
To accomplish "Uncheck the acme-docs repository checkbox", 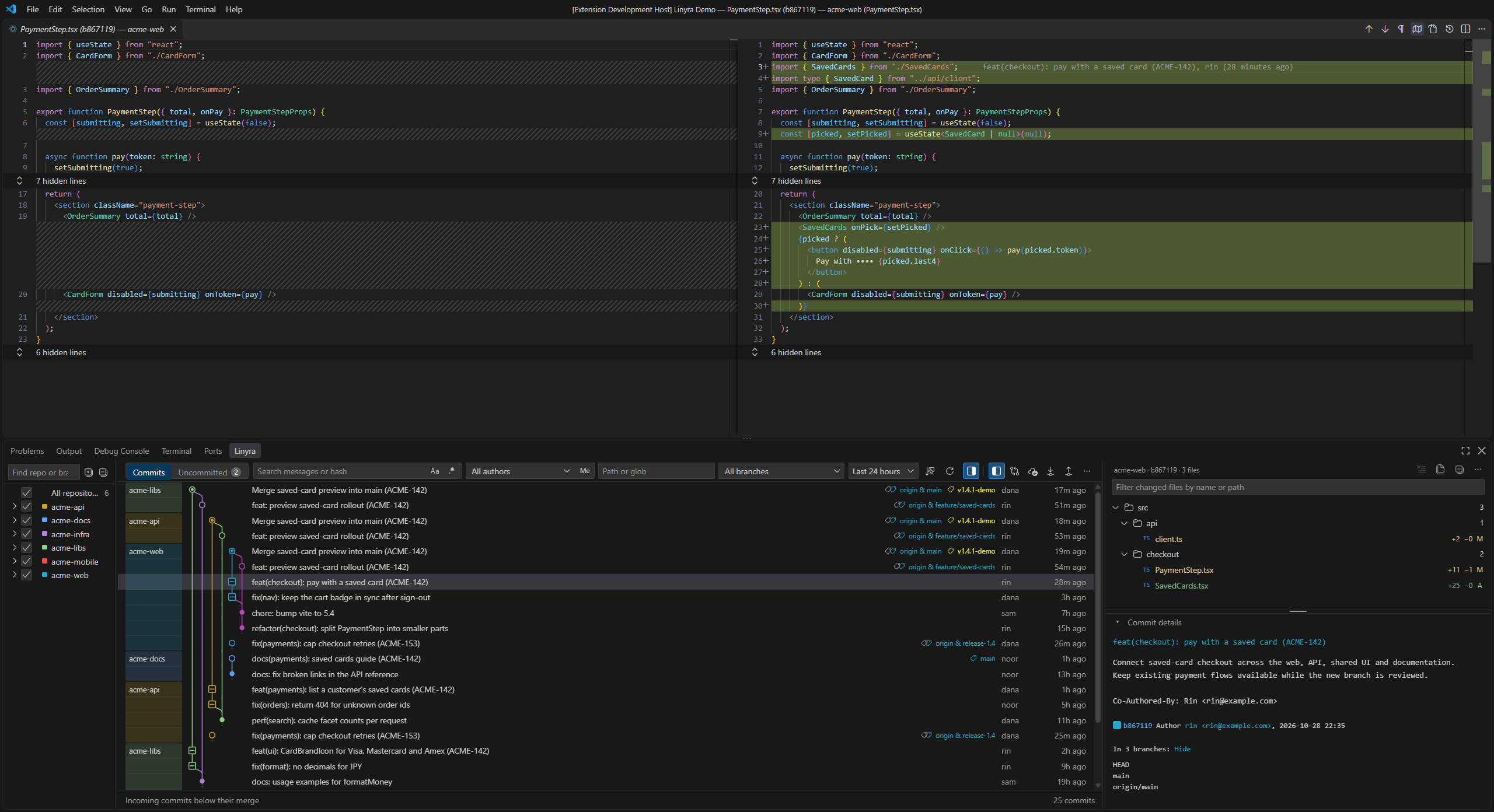I will [26, 520].
